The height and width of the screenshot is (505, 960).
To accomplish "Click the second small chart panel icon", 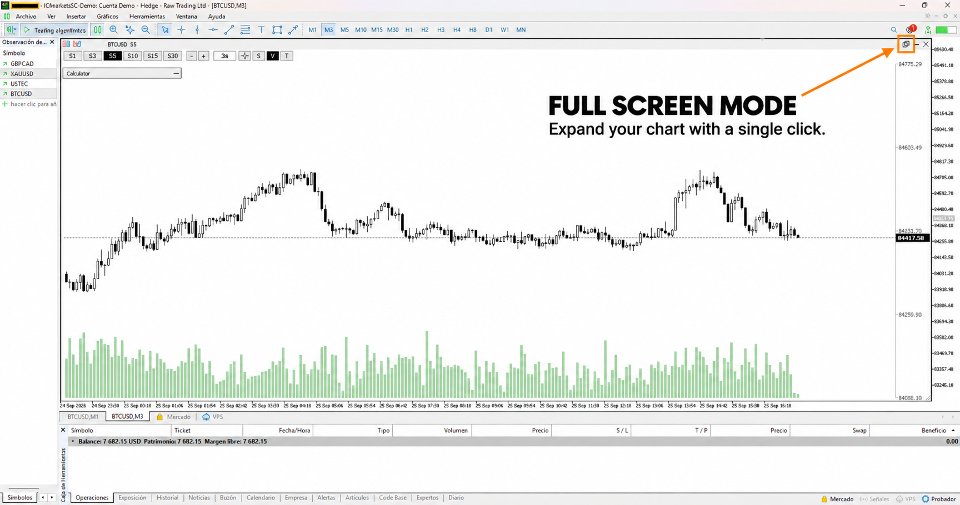I will click(x=77, y=44).
